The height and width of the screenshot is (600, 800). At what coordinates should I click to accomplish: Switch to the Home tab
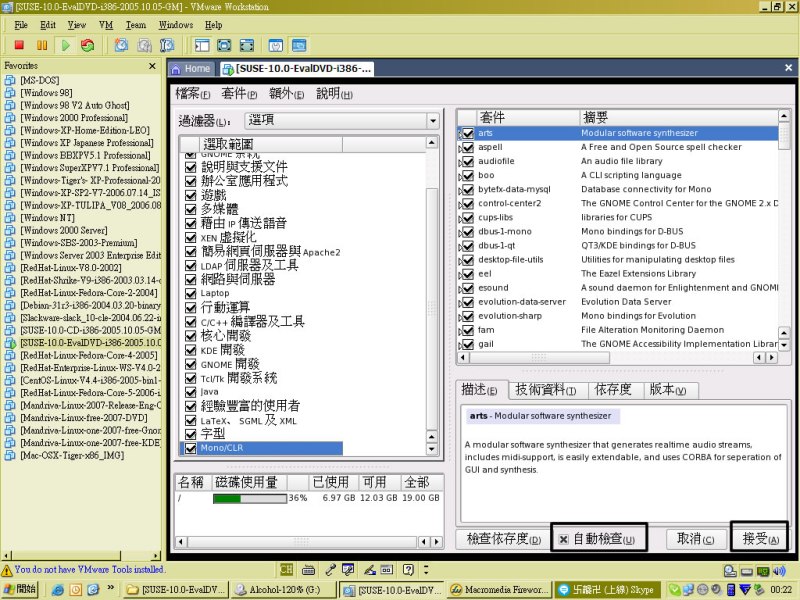[191, 69]
